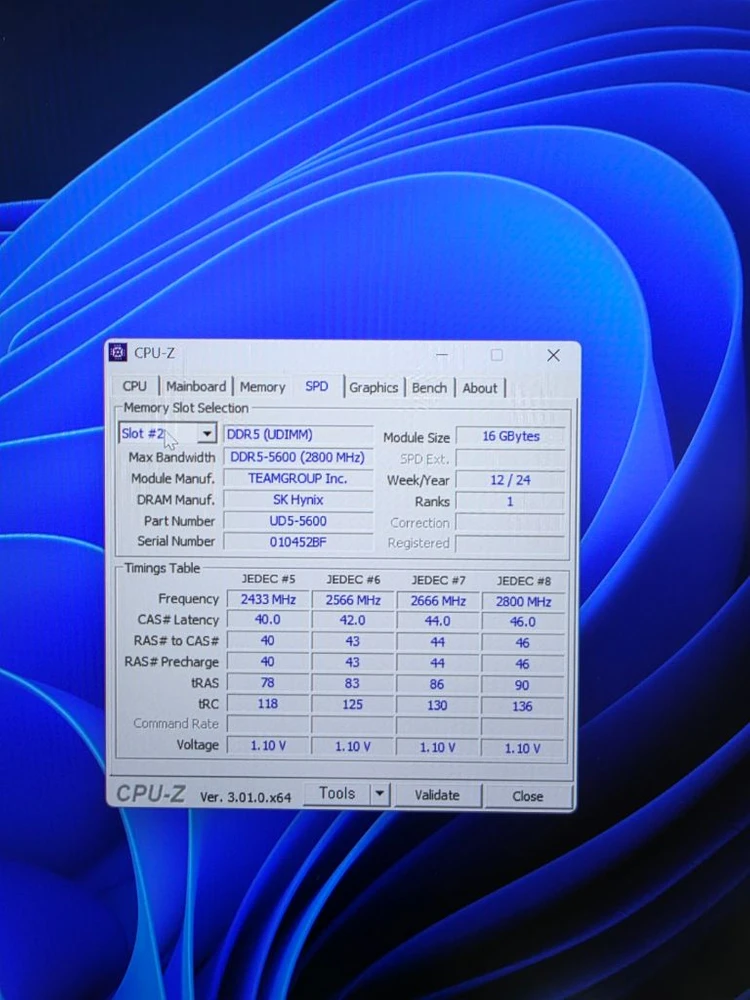
Task: Select the SPD tab
Action: click(316, 386)
